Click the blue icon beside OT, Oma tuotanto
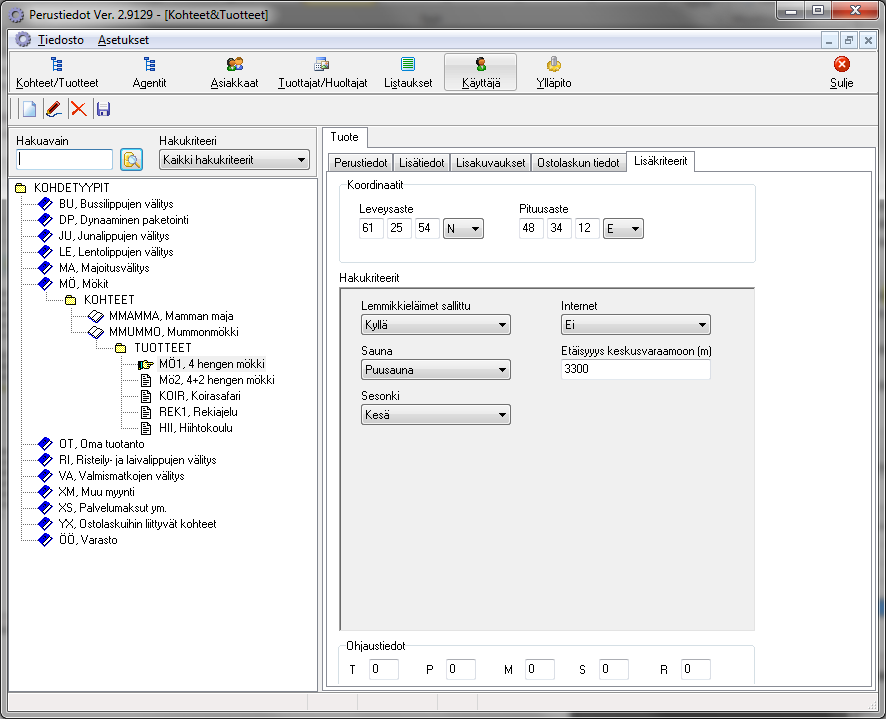The height and width of the screenshot is (719, 886). [45, 444]
